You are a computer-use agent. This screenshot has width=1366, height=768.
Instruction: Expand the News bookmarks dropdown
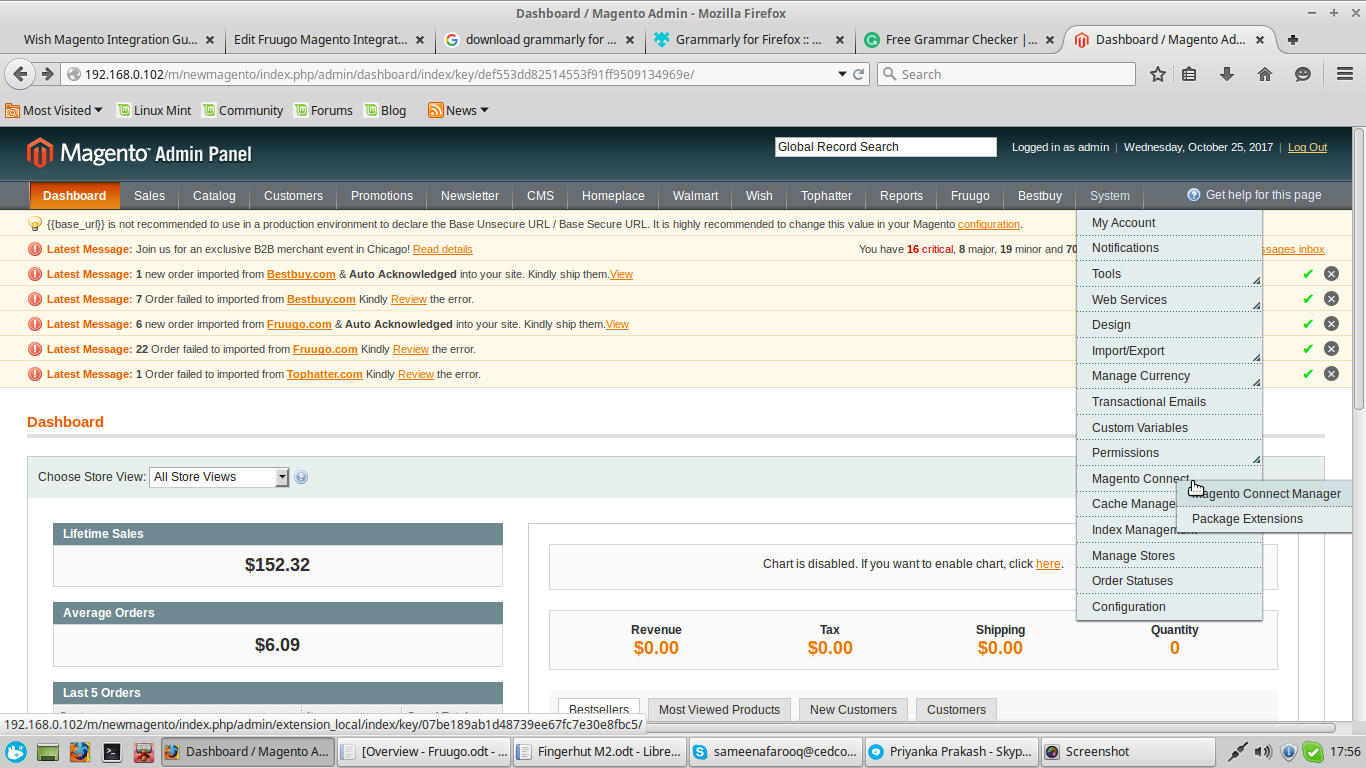(x=458, y=110)
